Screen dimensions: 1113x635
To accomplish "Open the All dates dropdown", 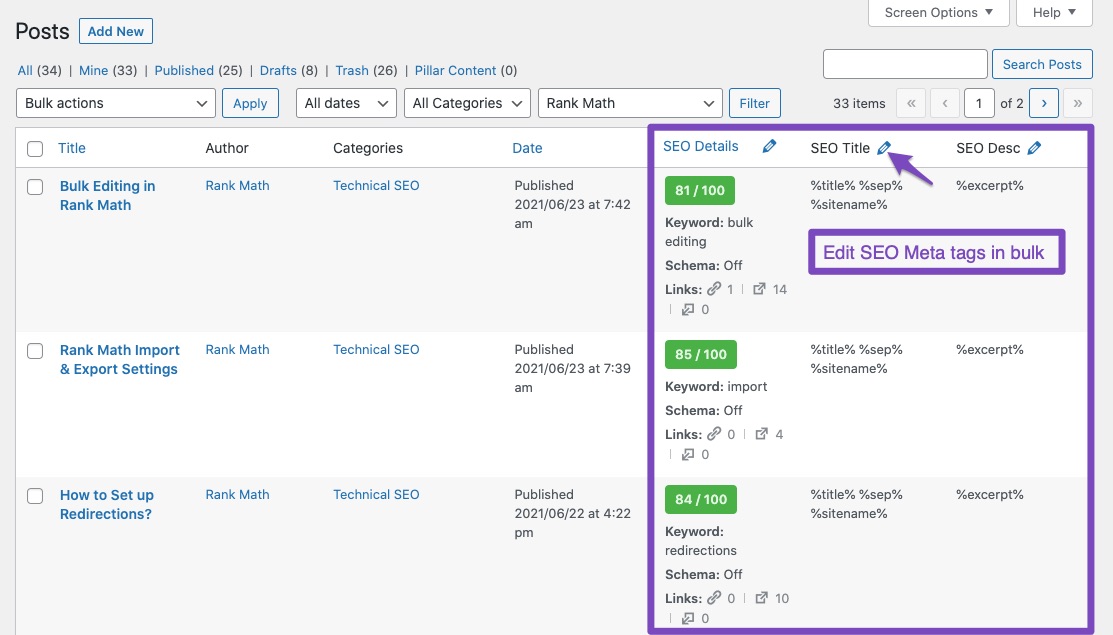I will click(345, 103).
